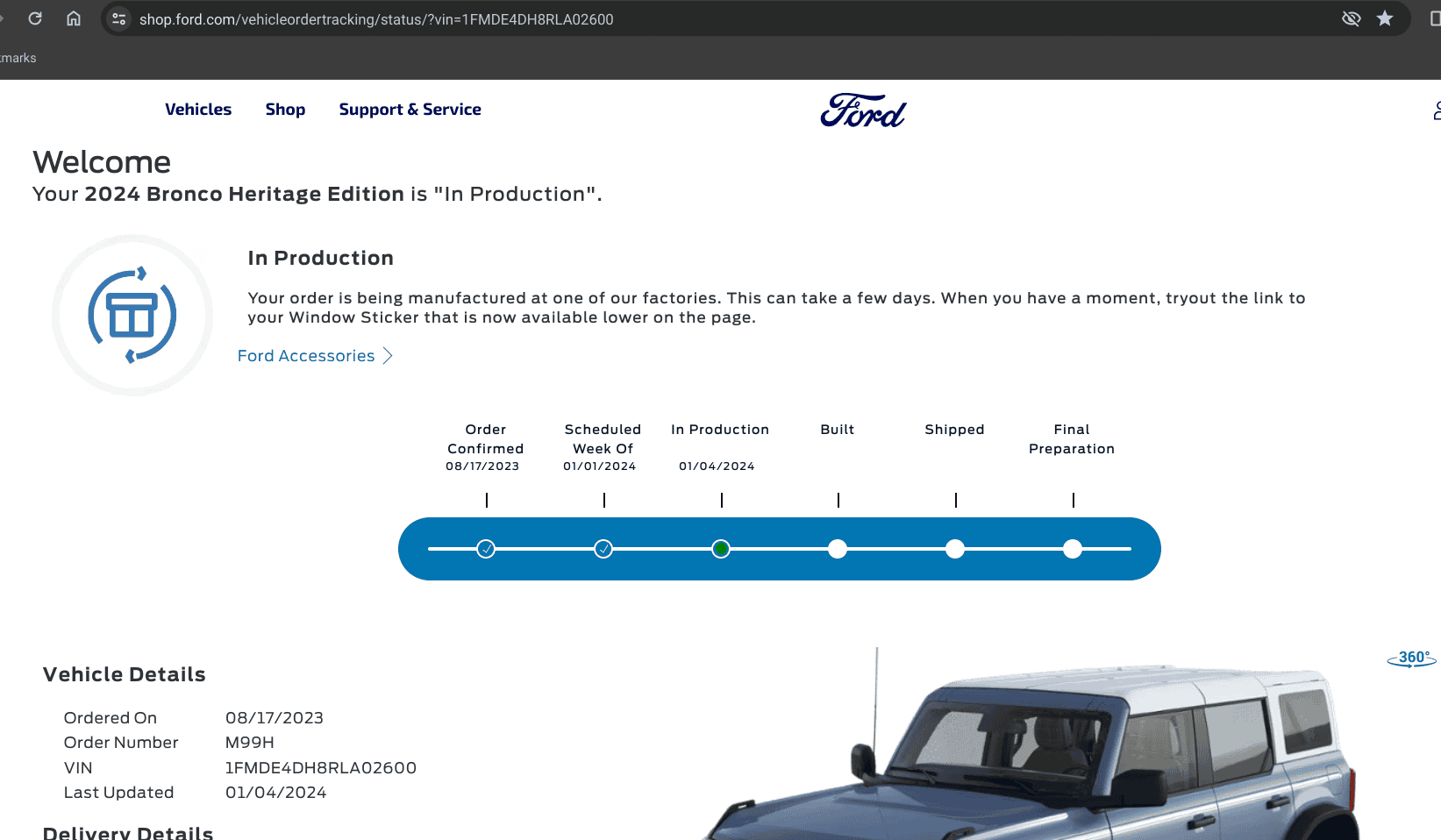Click the Delivery Details heading
Screen dimensions: 1441x840
[x=128, y=832]
